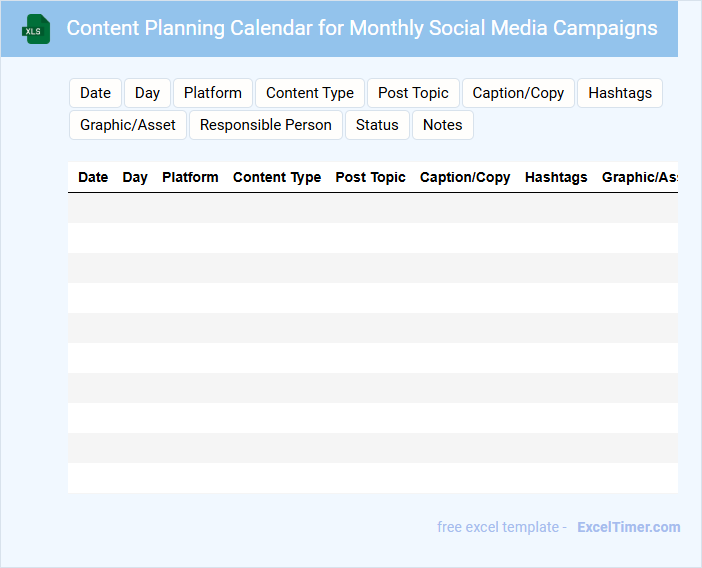Screen dimensions: 702x568
Task: Select the Content Type table column header
Action: pos(277,177)
